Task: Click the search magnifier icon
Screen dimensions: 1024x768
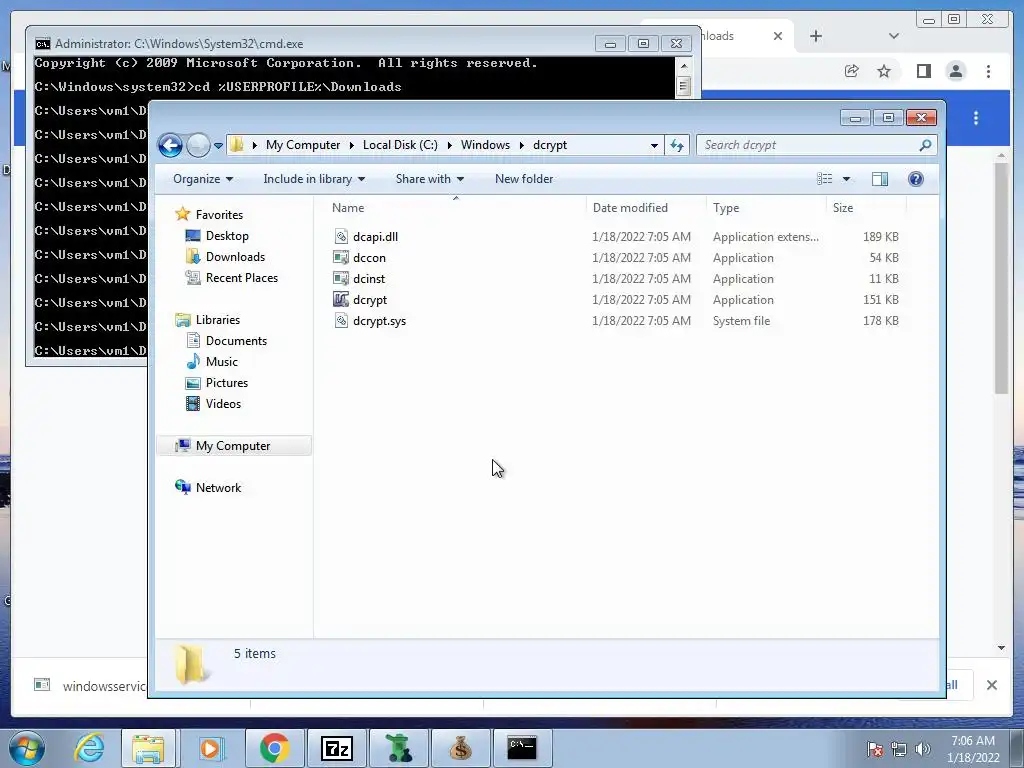Action: click(925, 145)
